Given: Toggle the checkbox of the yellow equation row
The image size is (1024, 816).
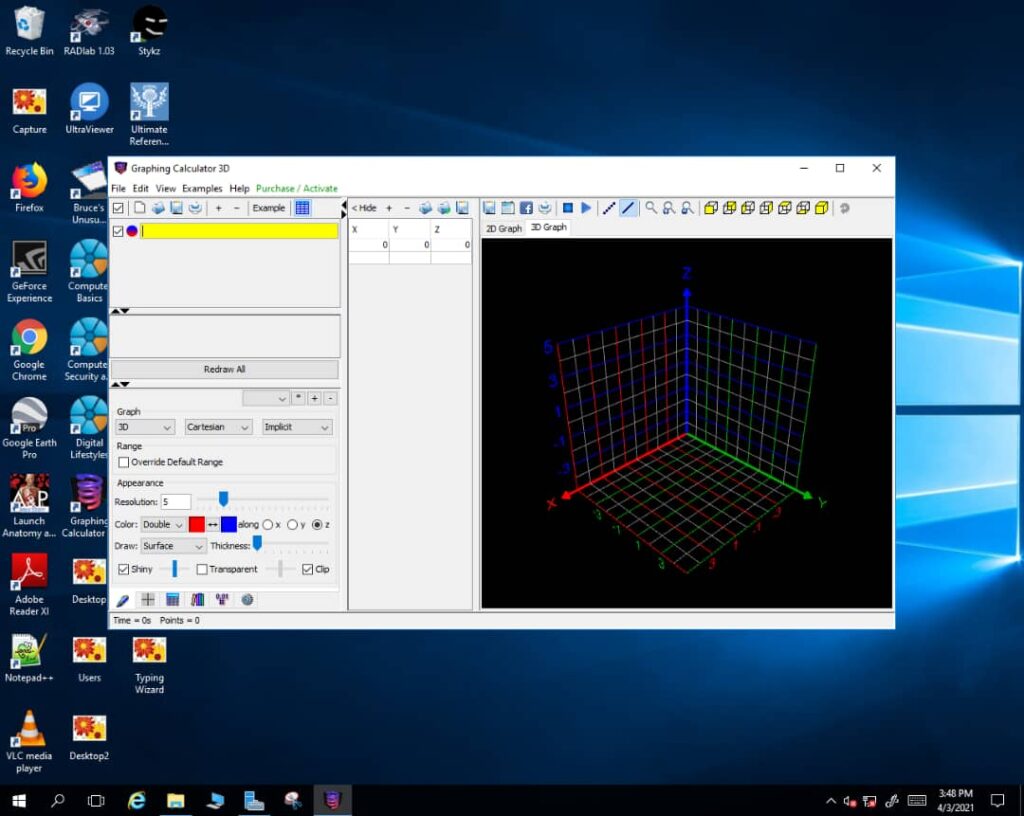Looking at the screenshot, I should [x=118, y=231].
